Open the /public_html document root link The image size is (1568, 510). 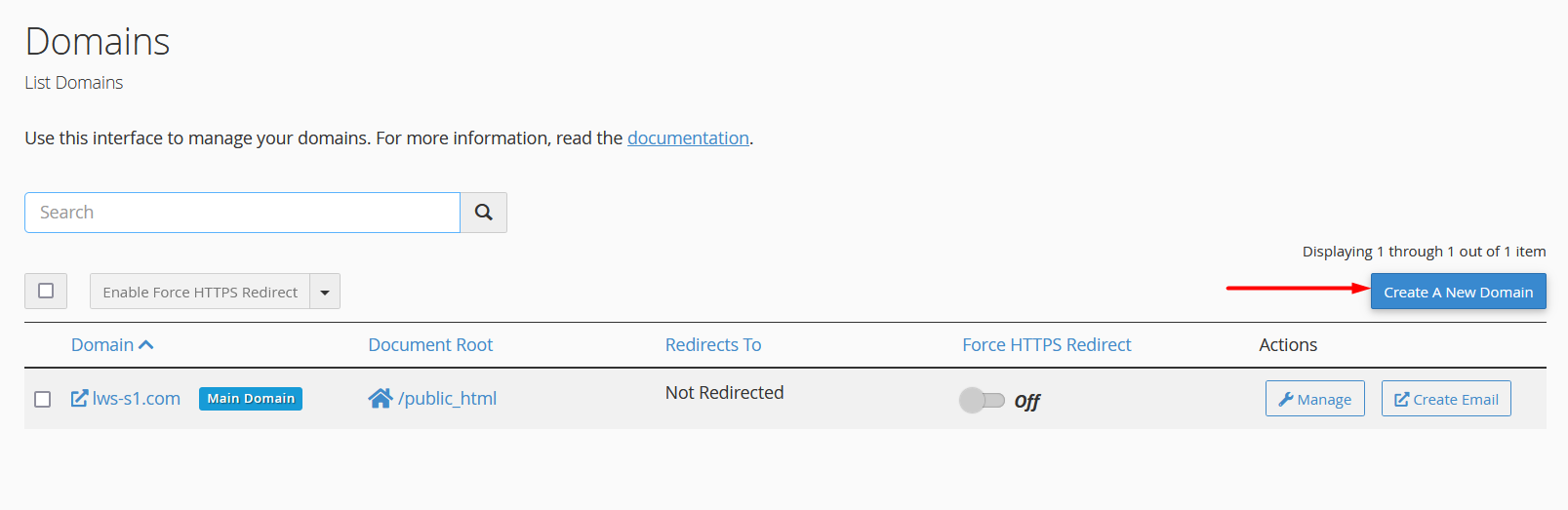tap(448, 398)
